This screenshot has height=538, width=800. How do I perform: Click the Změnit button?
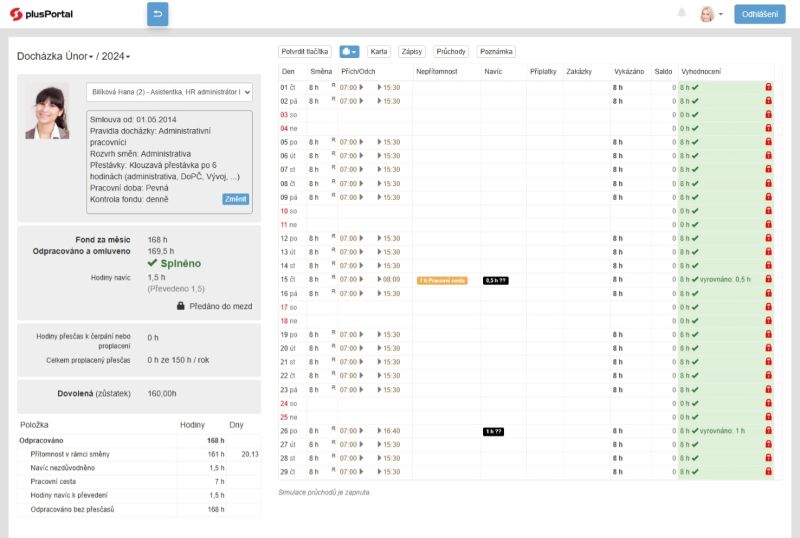click(236, 199)
